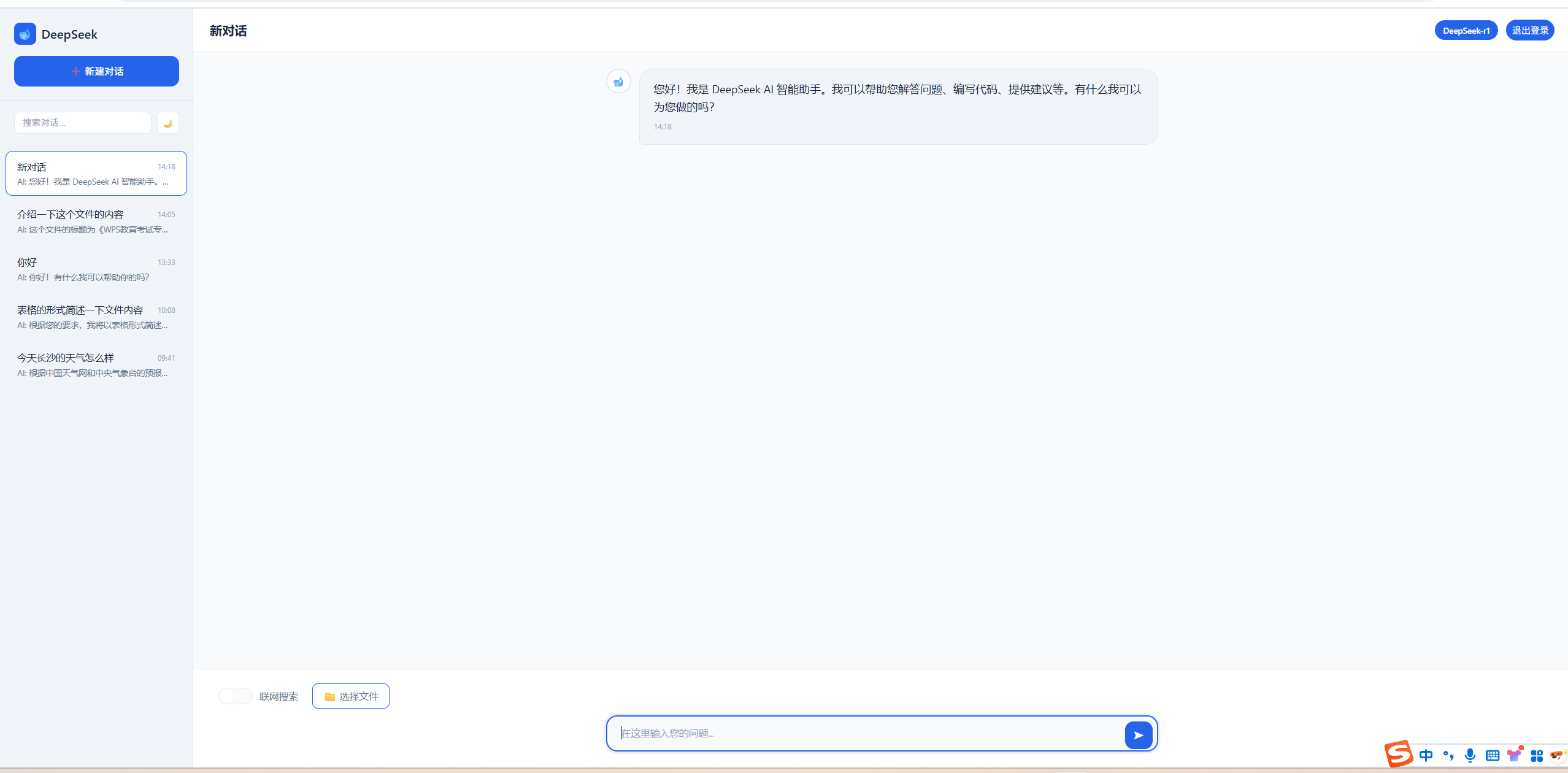Click the AI assistant avatar icon

click(x=618, y=82)
